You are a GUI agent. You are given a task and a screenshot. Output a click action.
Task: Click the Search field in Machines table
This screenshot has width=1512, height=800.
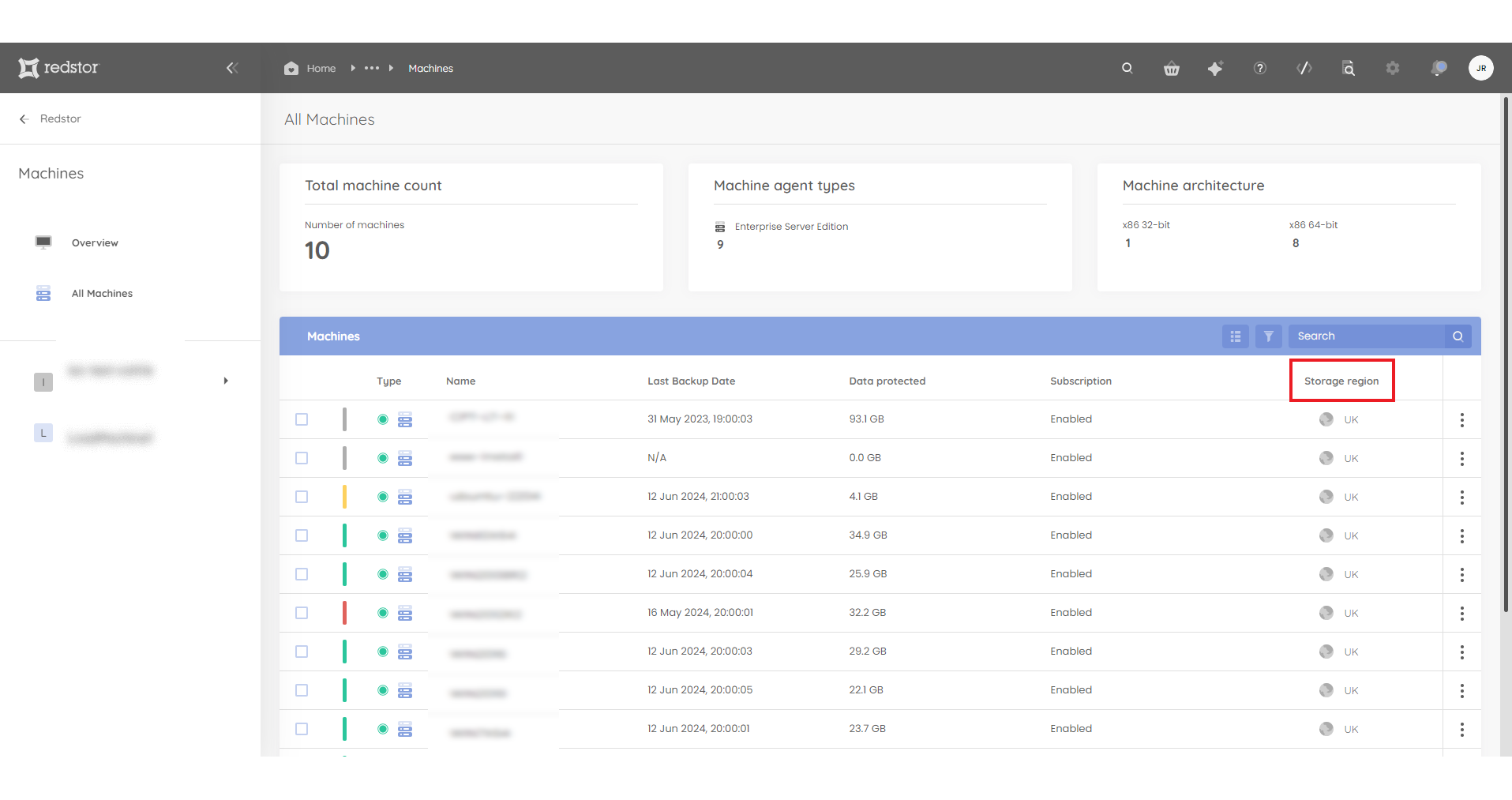click(x=1367, y=336)
